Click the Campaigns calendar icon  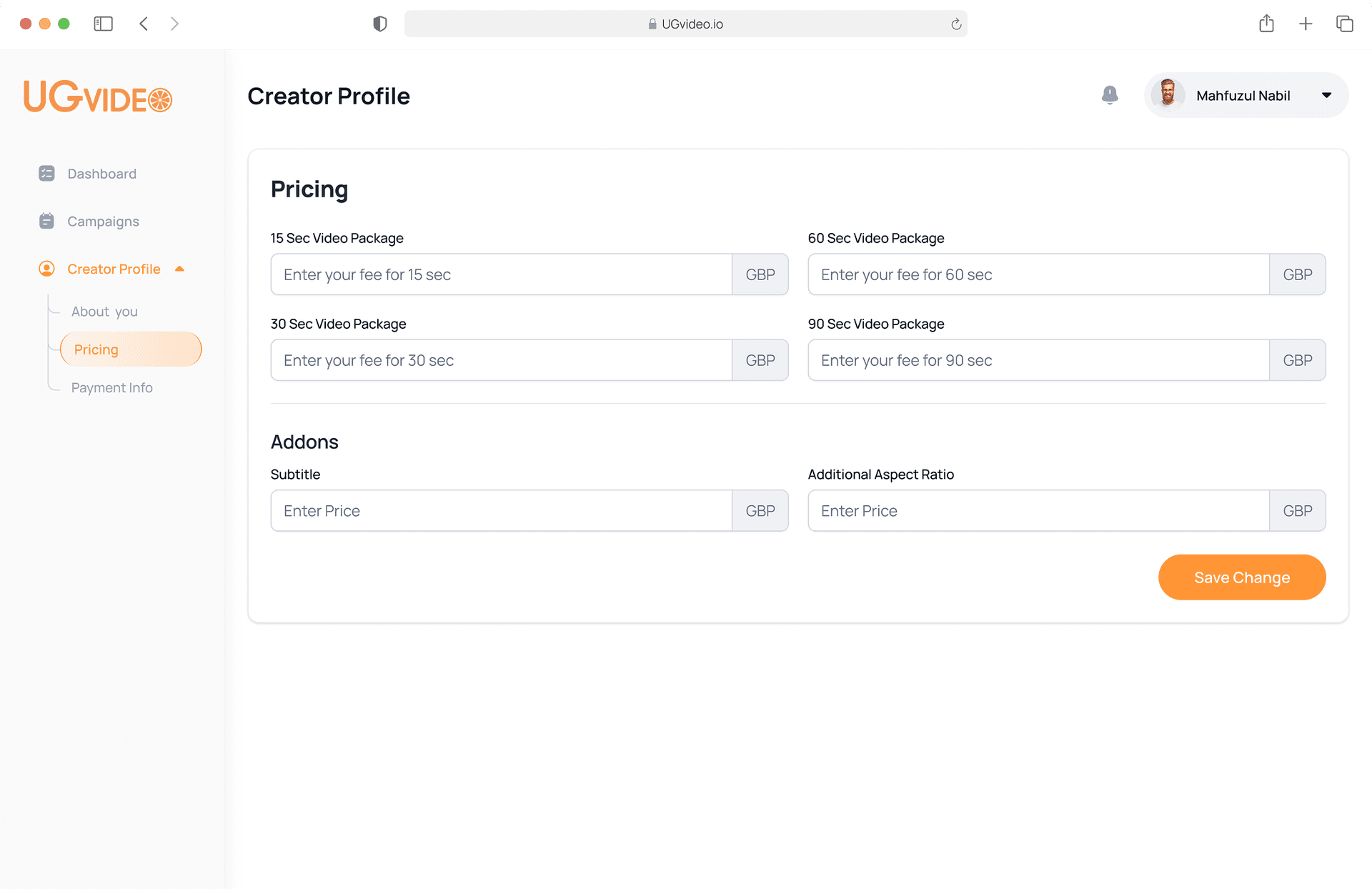(x=46, y=222)
